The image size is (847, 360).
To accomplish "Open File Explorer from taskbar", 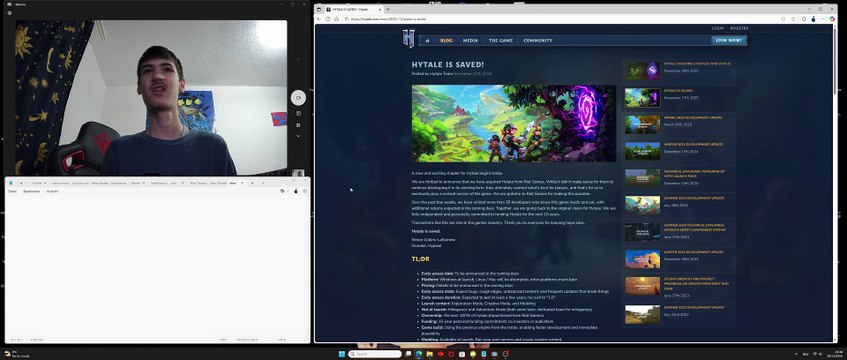I will [x=429, y=354].
